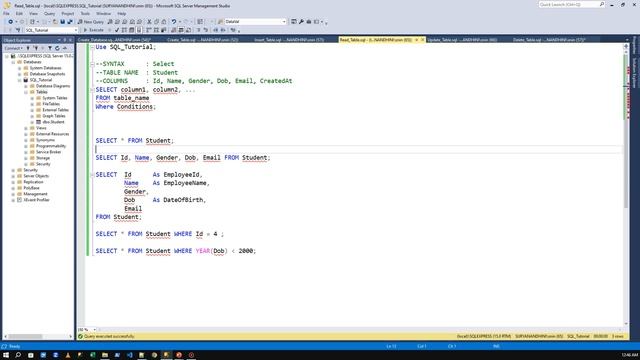
Task: Select the SQLEXPRESS server root node
Action: click(45, 56)
